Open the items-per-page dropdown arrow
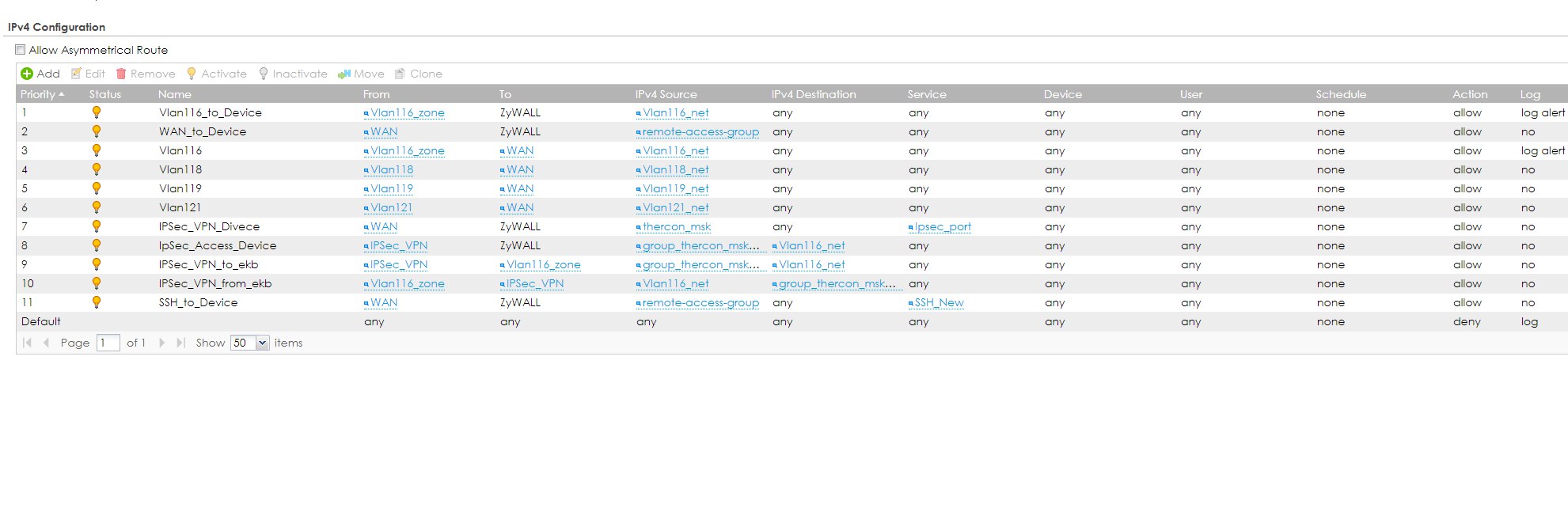 (262, 343)
